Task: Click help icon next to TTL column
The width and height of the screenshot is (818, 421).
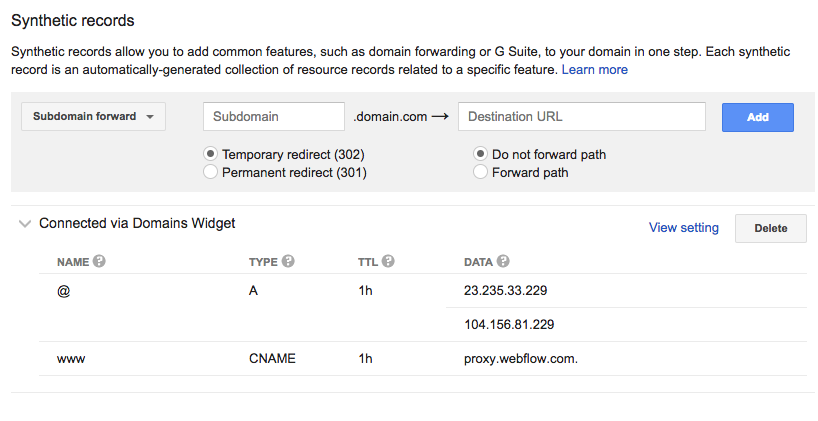Action: coord(388,261)
